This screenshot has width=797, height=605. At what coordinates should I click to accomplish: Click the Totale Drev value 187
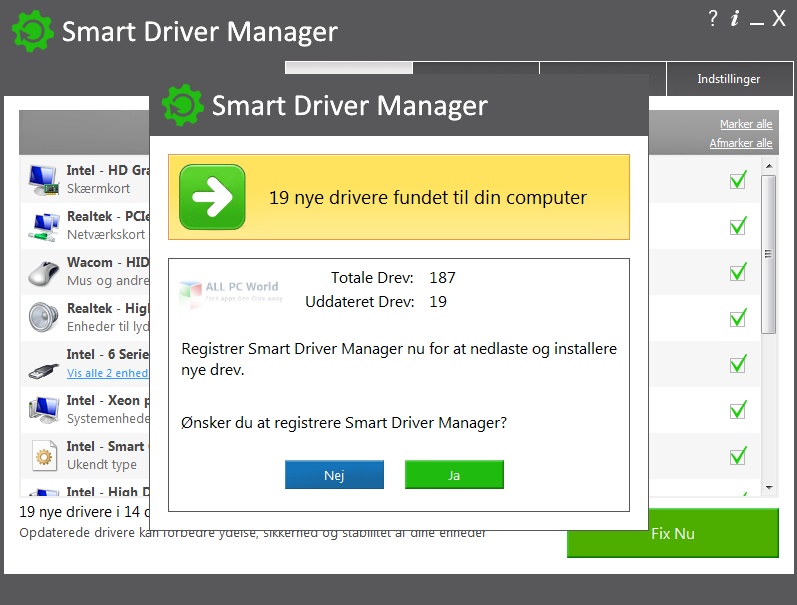(x=443, y=278)
